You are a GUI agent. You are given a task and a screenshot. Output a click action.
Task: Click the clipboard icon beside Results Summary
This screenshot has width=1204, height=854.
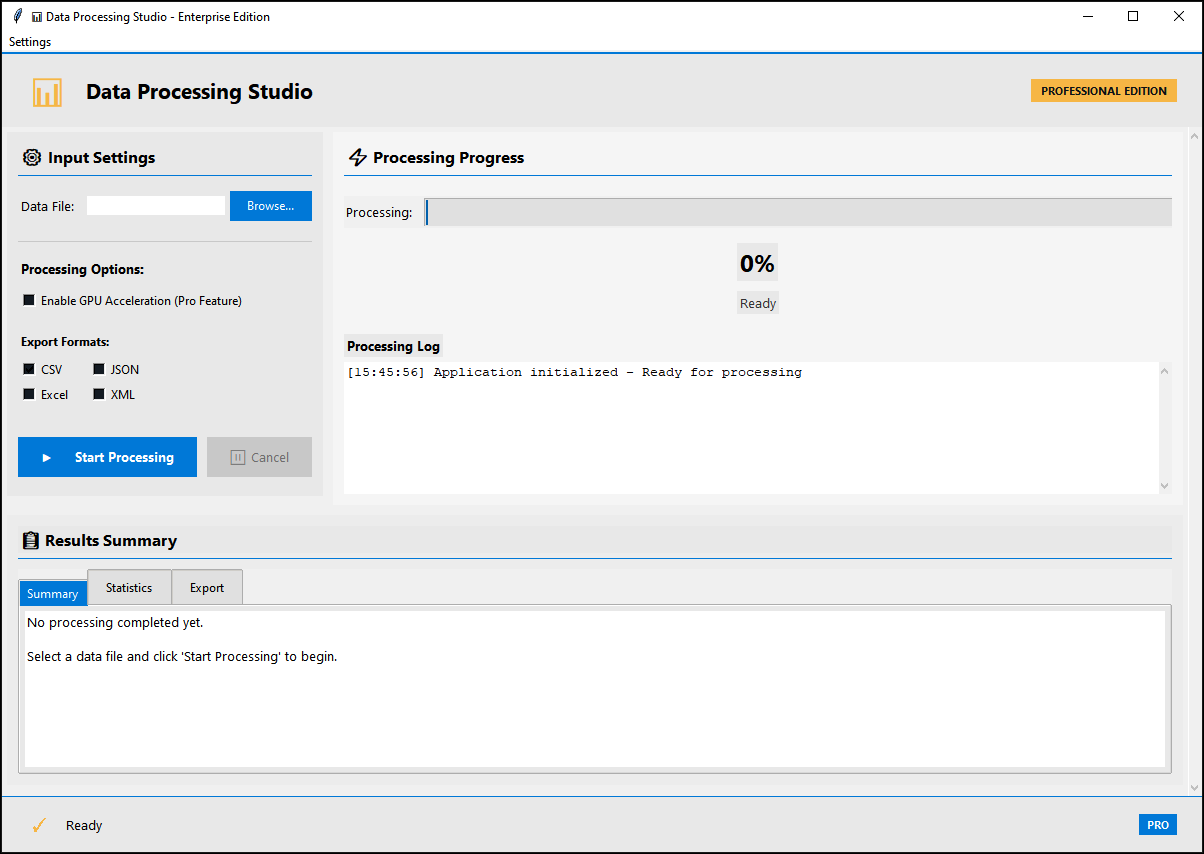(29, 540)
